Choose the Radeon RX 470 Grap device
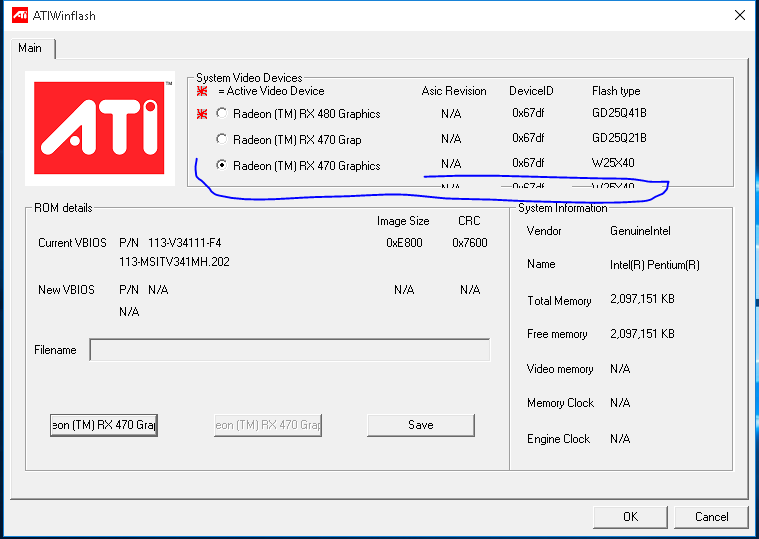The height and width of the screenshot is (539, 759). pyautogui.click(x=222, y=140)
